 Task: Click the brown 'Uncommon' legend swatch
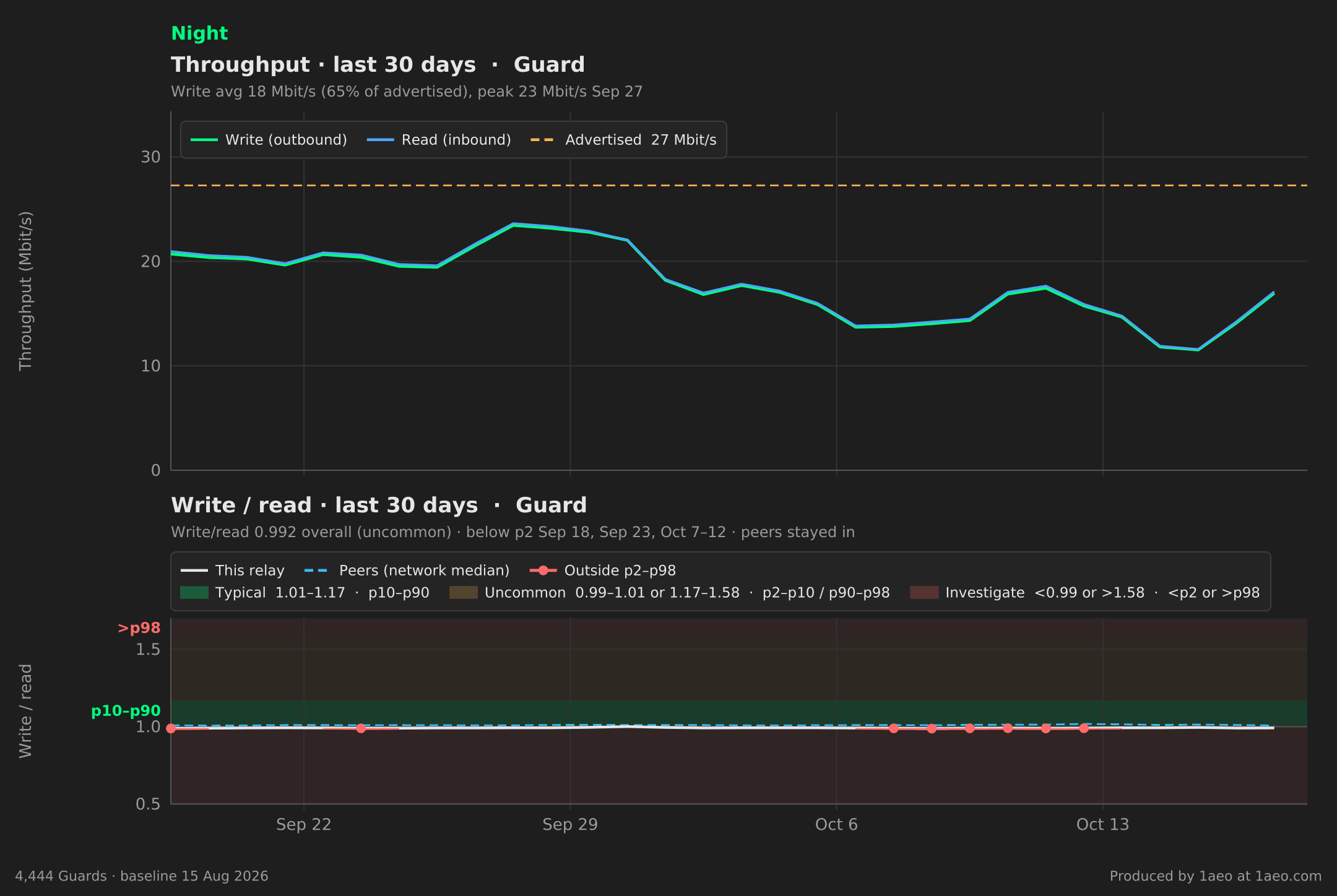pyautogui.click(x=464, y=593)
